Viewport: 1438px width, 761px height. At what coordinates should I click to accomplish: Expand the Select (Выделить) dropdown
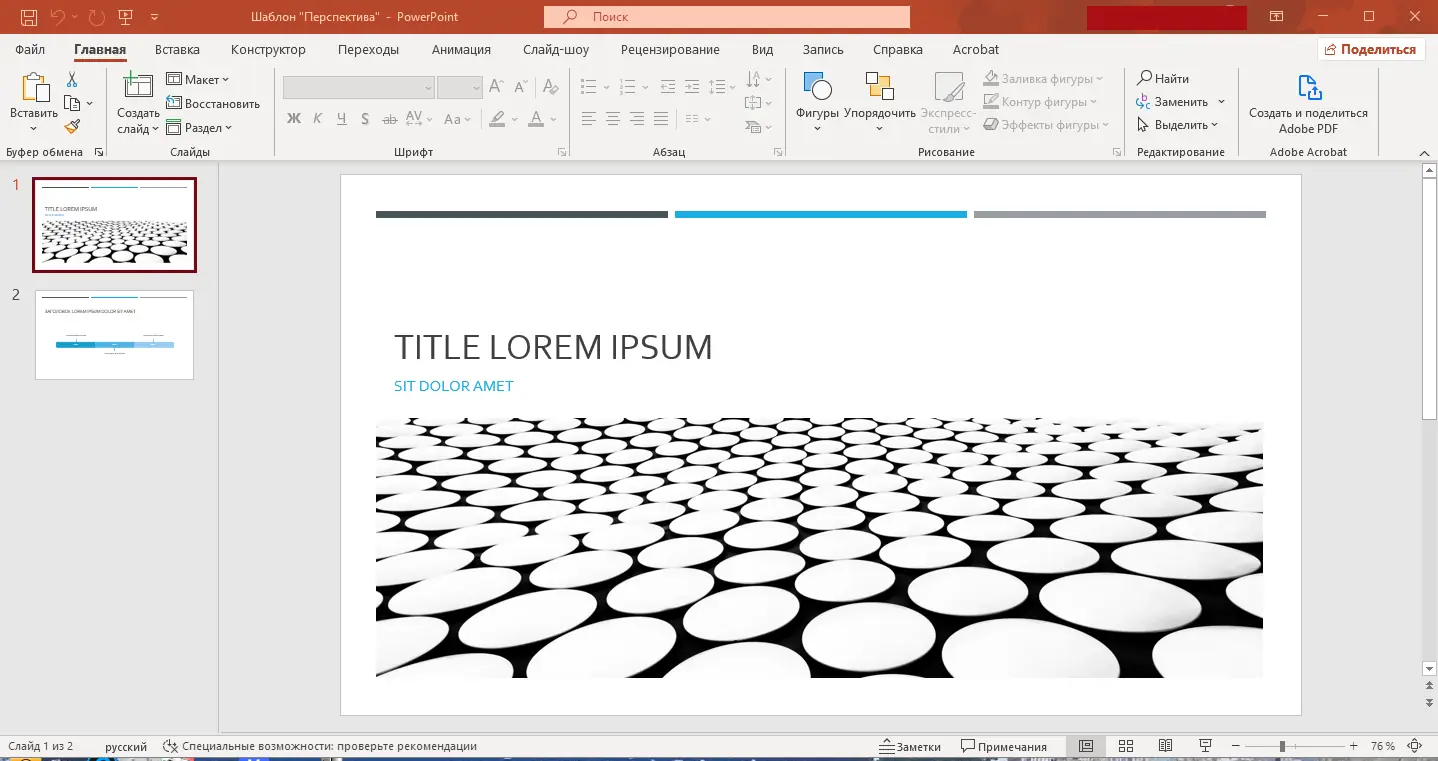[x=1178, y=125]
